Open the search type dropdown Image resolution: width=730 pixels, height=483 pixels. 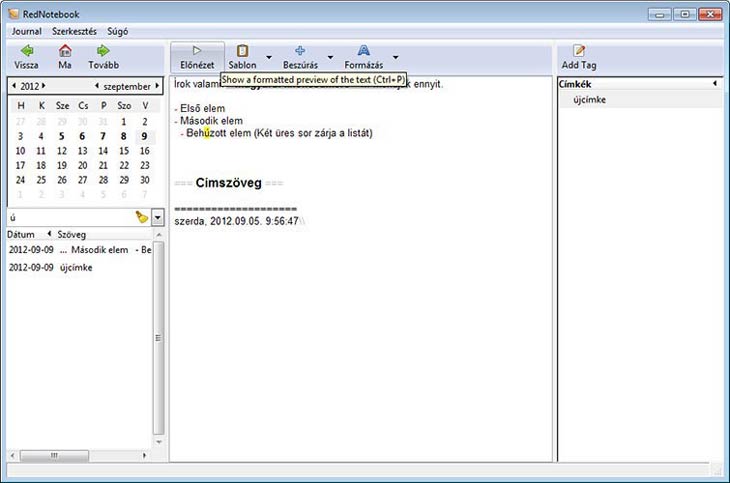(x=157, y=217)
